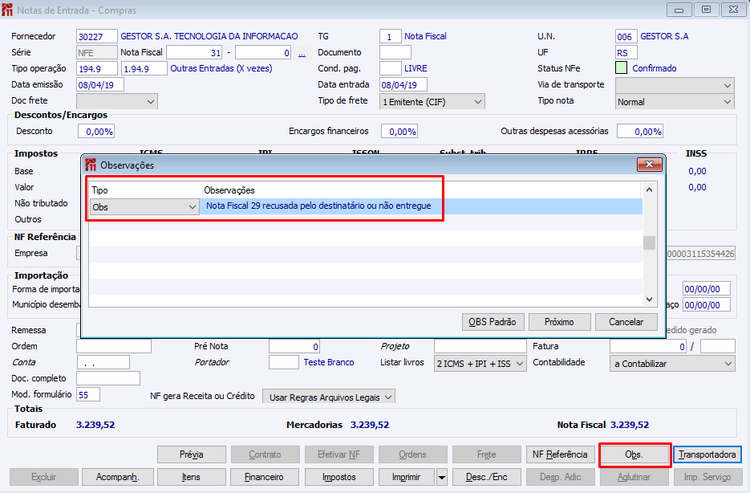Maximize the Notas de Entrada window

click(x=706, y=10)
